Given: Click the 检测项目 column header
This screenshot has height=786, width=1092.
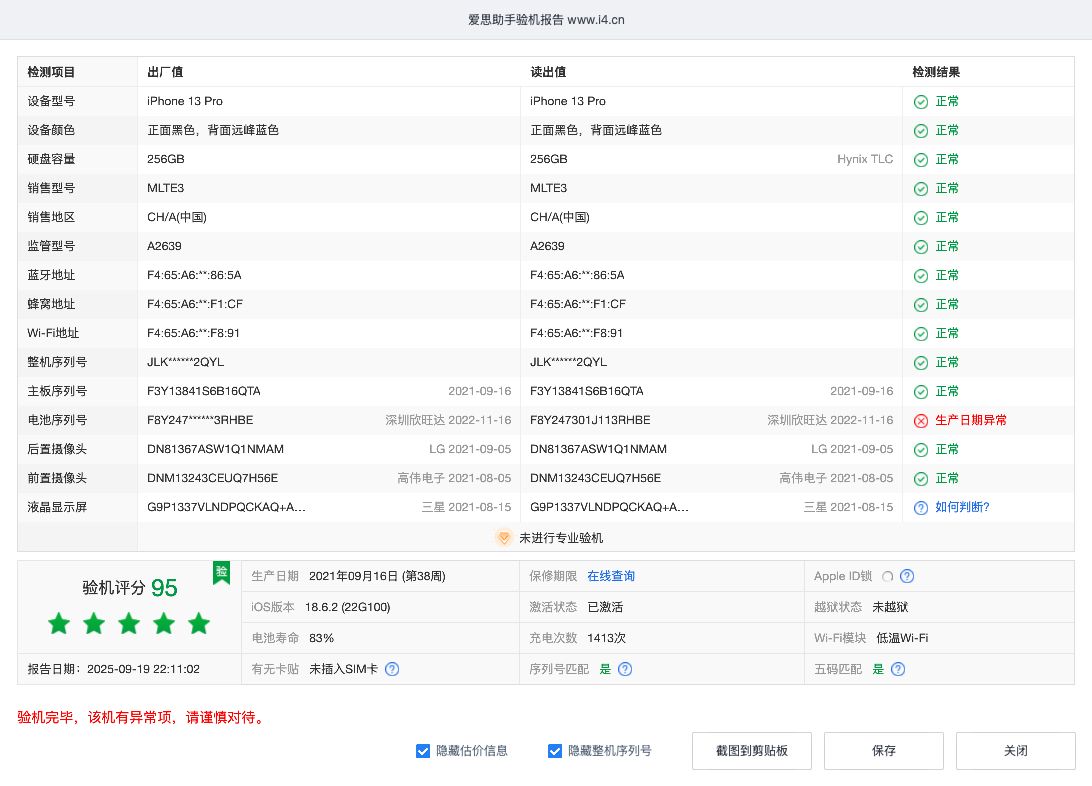Looking at the screenshot, I should (x=51, y=72).
